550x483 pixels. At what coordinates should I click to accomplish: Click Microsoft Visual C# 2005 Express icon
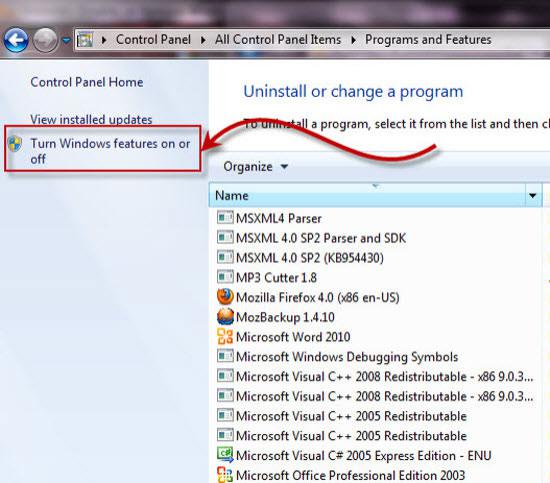(x=225, y=455)
